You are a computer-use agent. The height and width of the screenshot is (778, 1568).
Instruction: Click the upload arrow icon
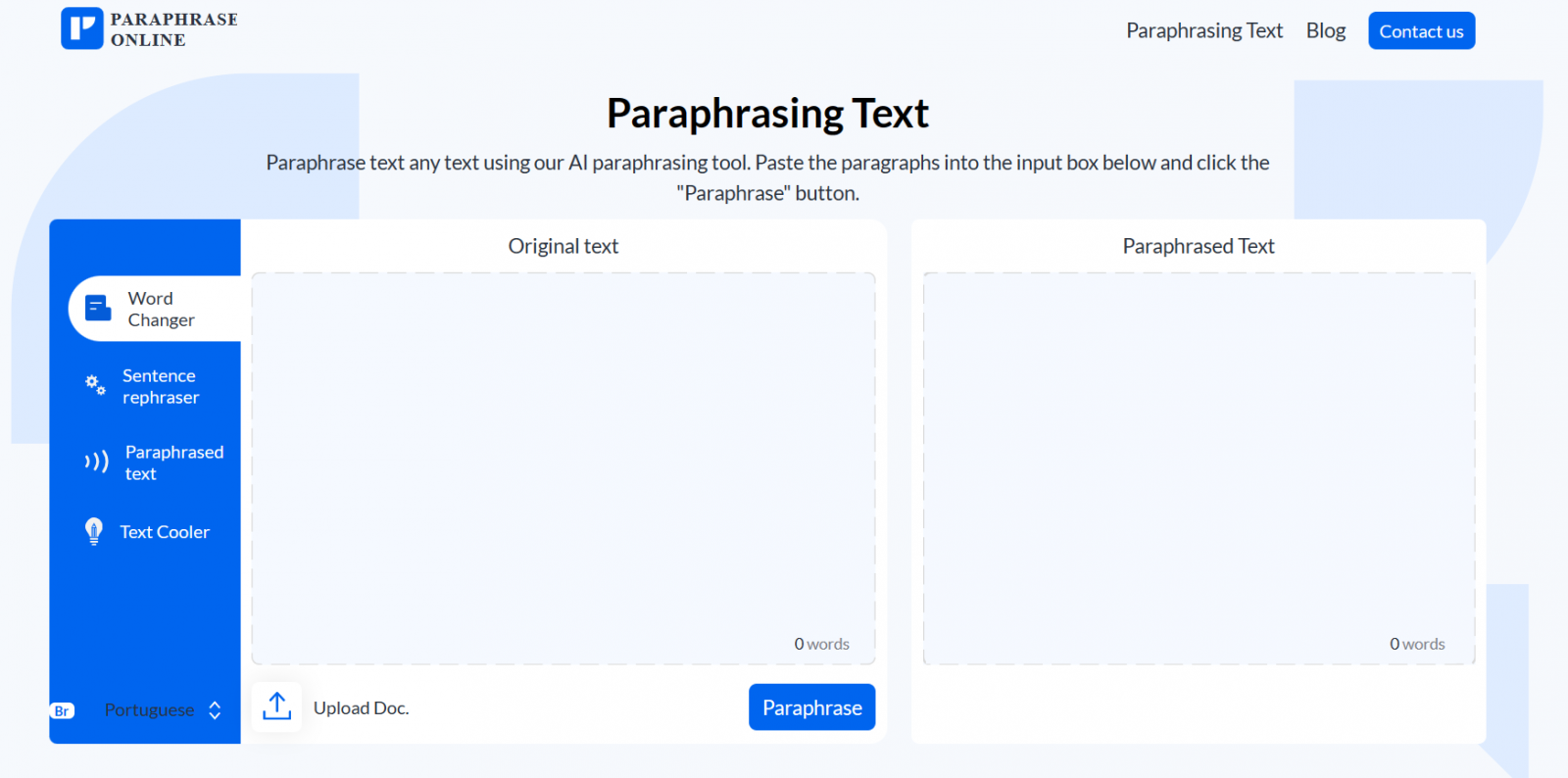point(277,706)
